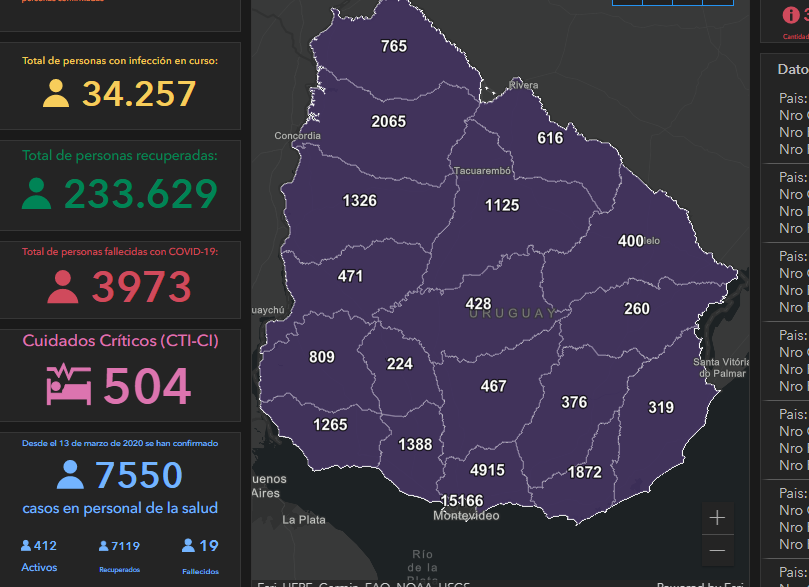Viewport: 809px width, 587px height.
Task: Select the map department labeled 809
Action: point(321,357)
